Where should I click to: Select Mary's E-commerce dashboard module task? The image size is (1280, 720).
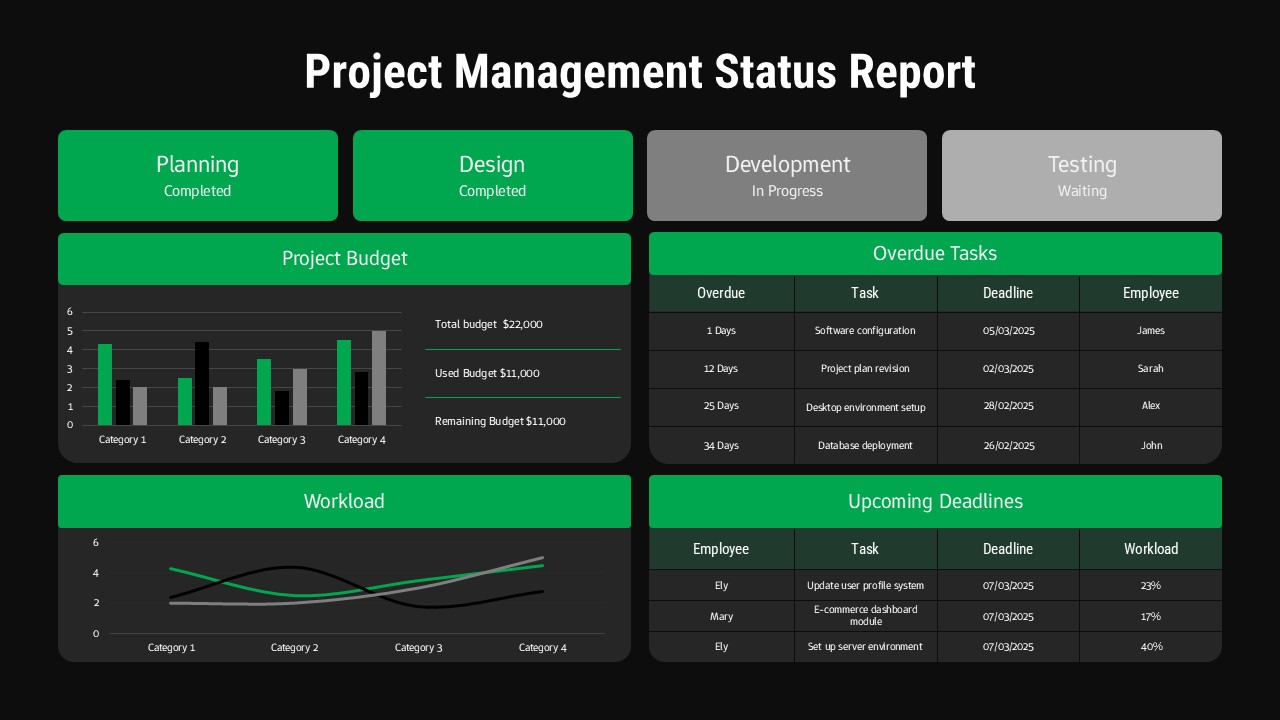click(x=865, y=615)
